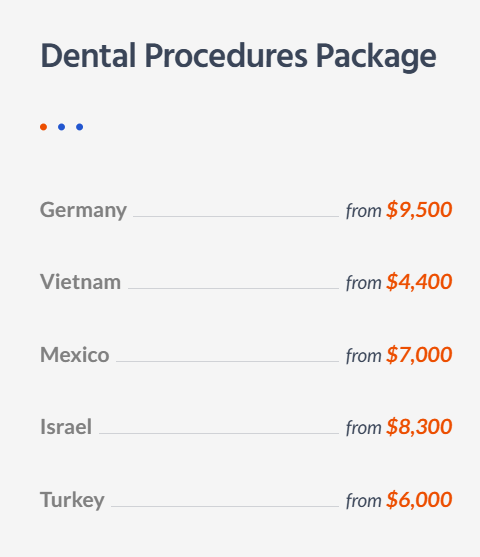This screenshot has height=557, width=480.
Task: Click the divider line in Turkey row
Action: pyautogui.click(x=225, y=506)
